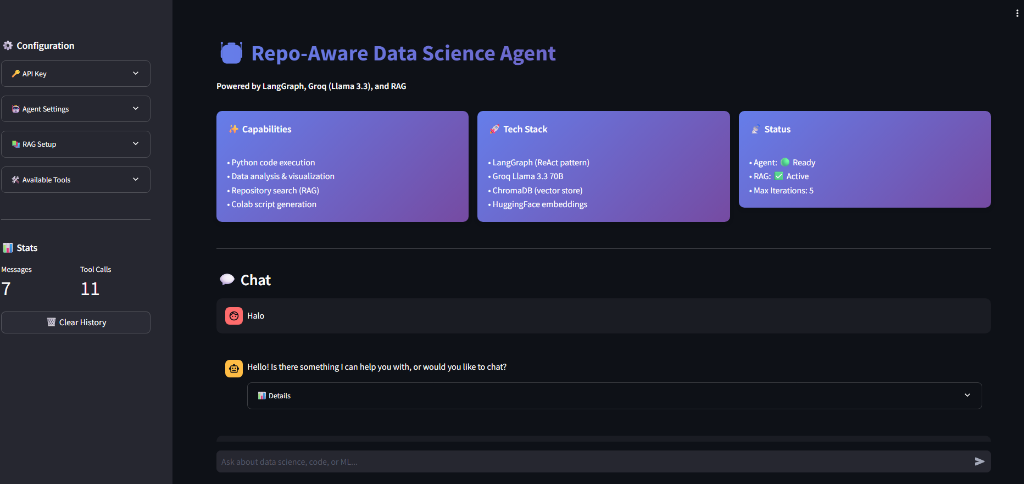Click the Chat section heading
The height and width of the screenshot is (484, 1024).
[x=255, y=280]
